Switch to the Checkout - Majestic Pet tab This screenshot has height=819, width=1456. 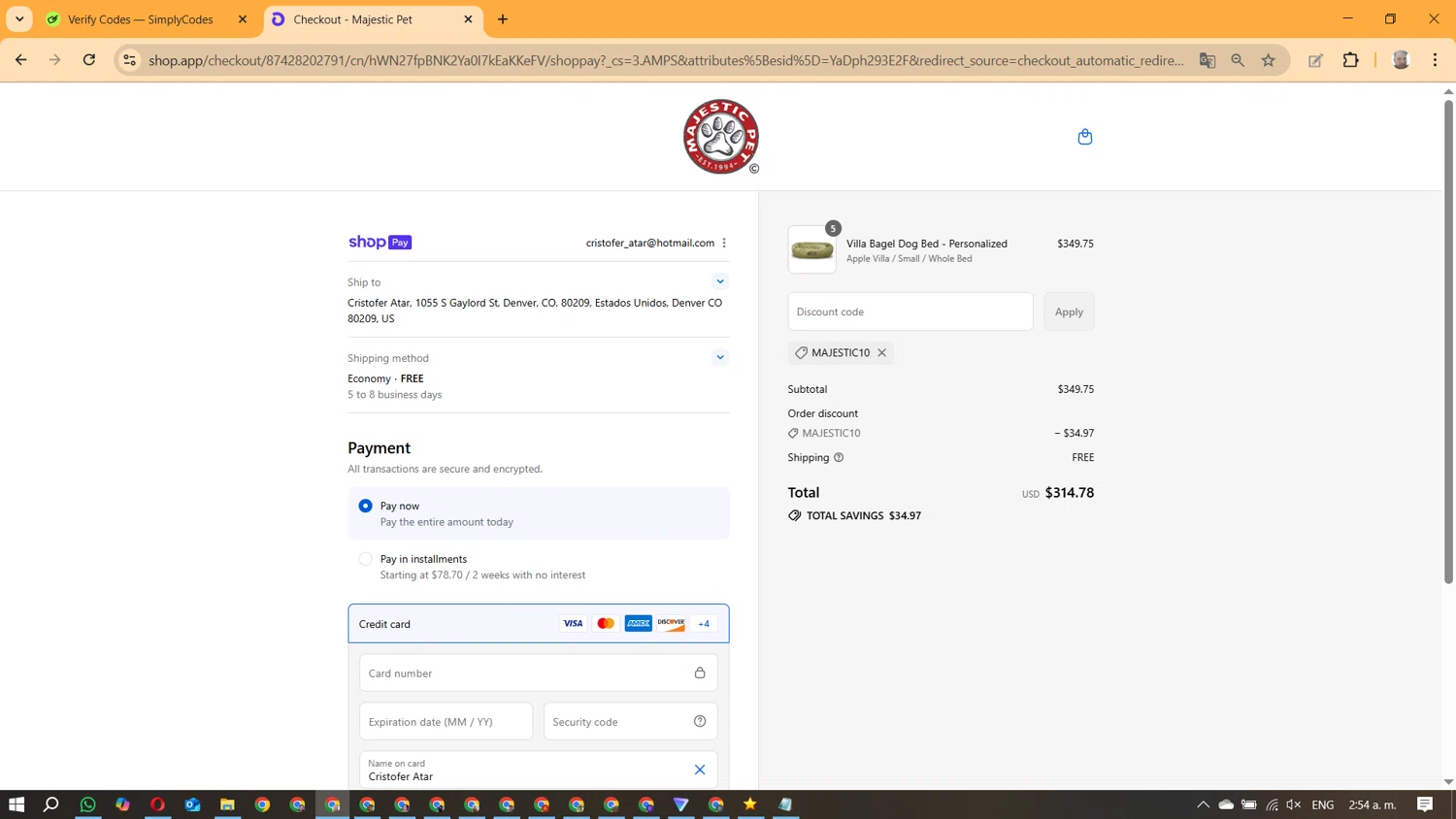[353, 19]
